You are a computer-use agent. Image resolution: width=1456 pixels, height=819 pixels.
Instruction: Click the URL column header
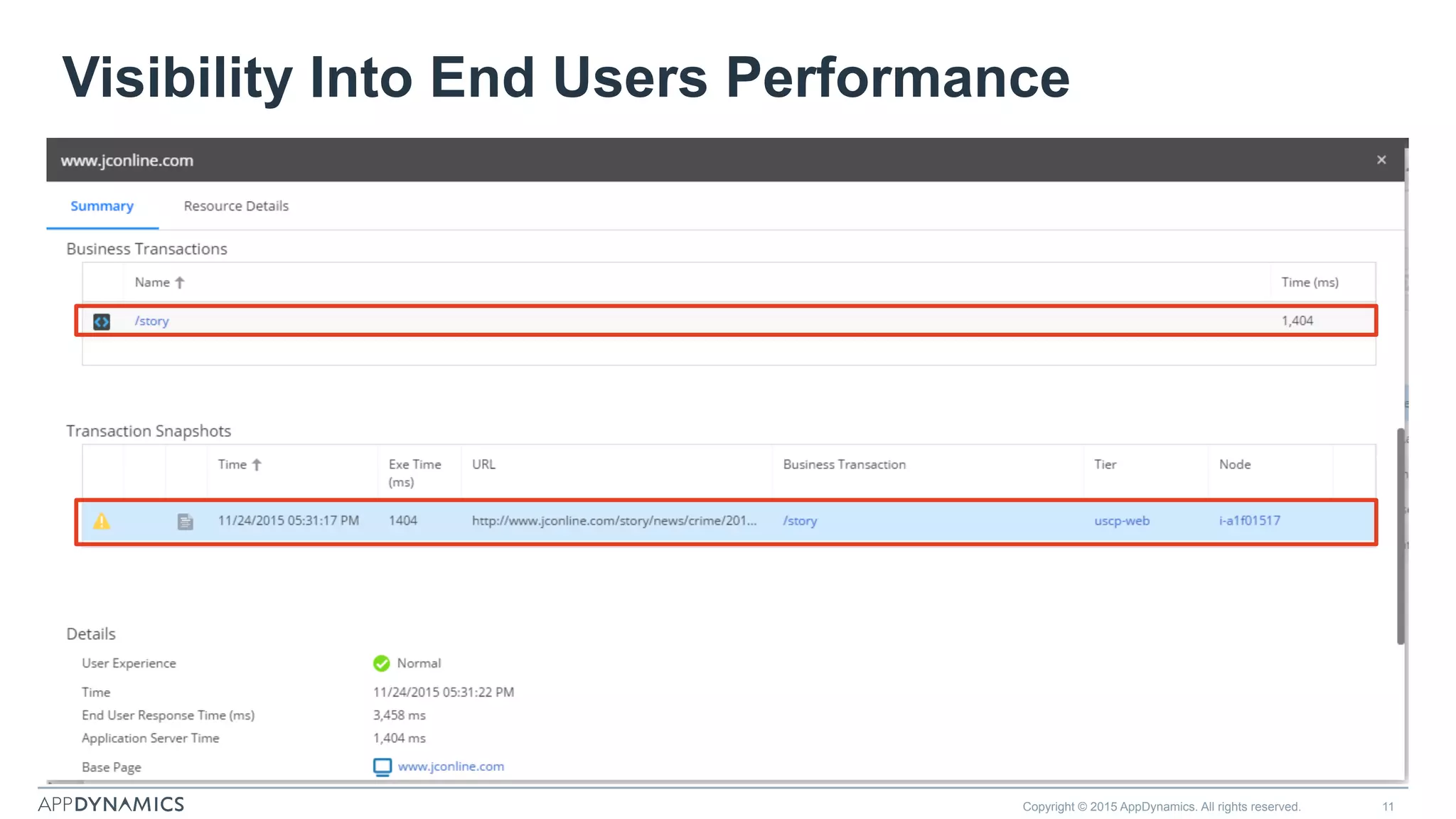click(x=483, y=464)
